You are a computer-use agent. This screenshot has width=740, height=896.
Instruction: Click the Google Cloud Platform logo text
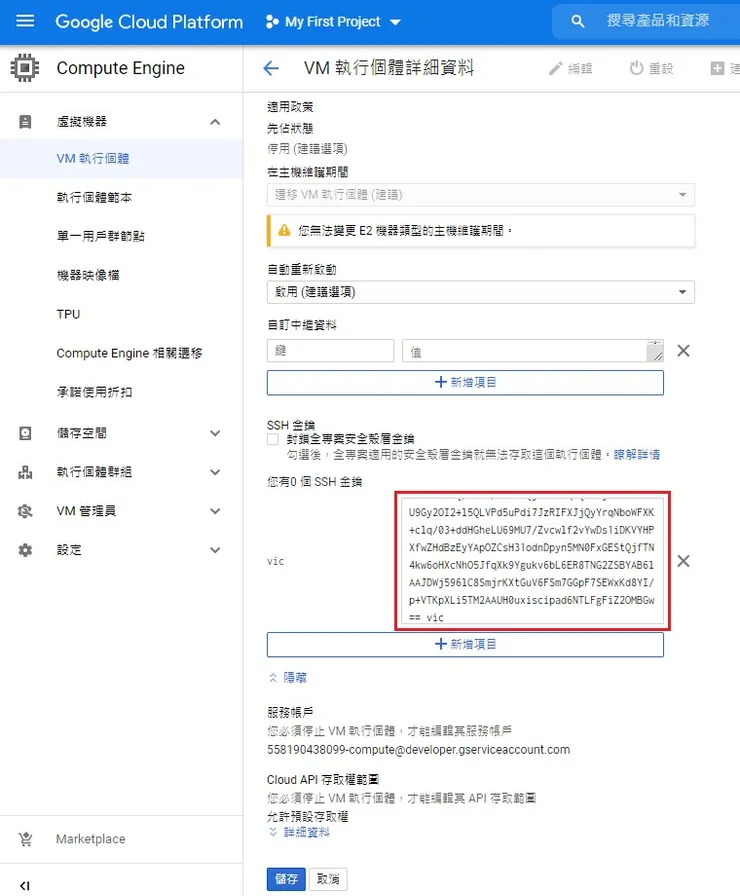149,22
